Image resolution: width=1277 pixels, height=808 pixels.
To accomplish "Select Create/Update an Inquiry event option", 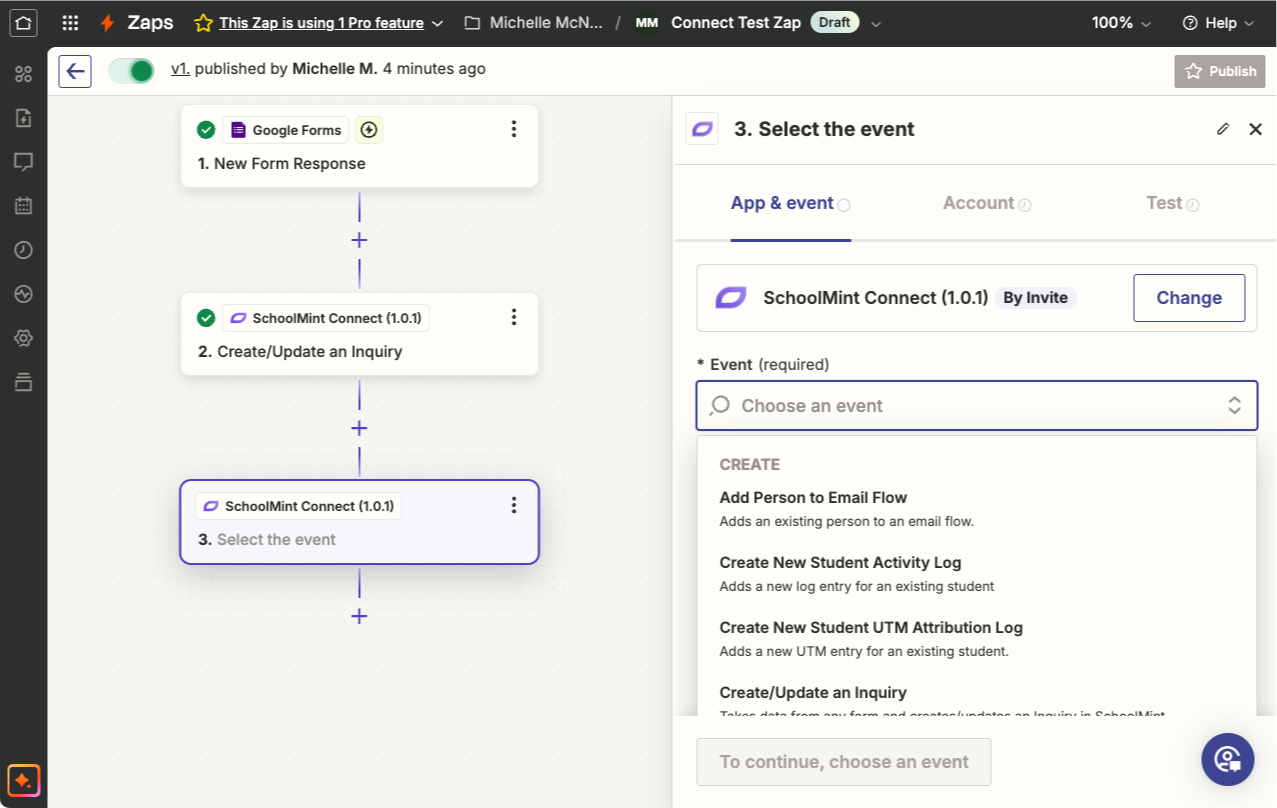I will [976, 701].
